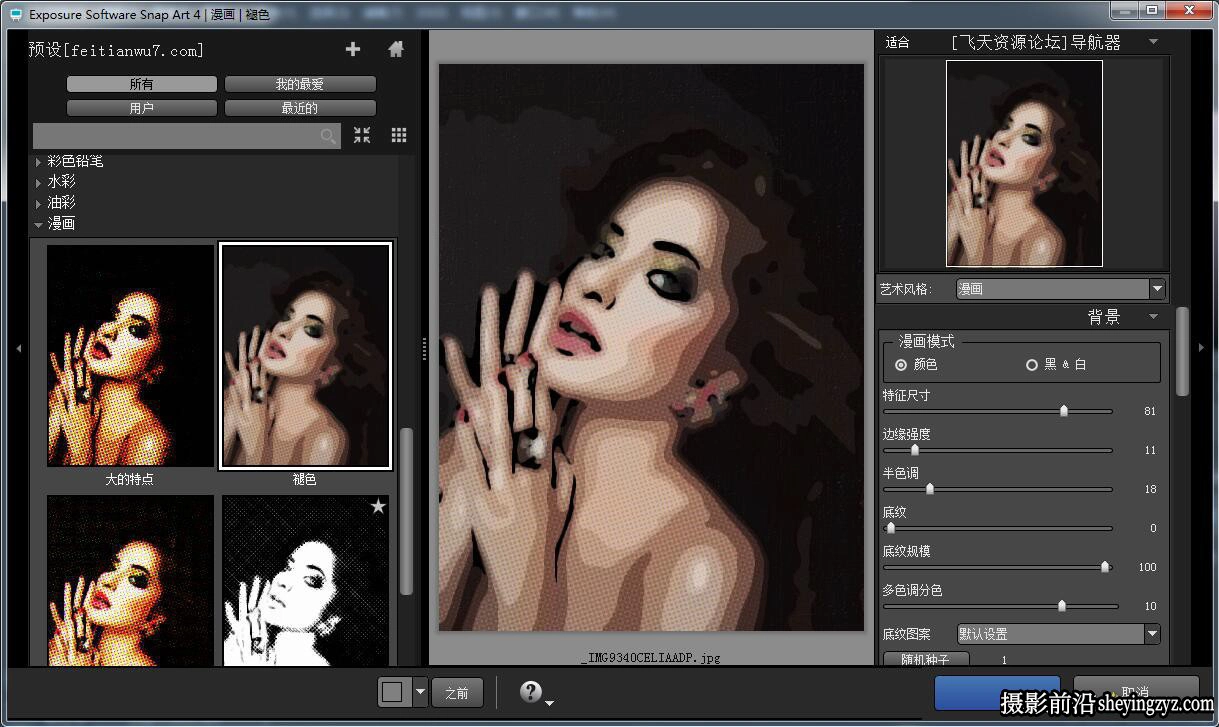Collapse all preset categories with the arrows icon
The height and width of the screenshot is (727, 1219).
point(362,135)
